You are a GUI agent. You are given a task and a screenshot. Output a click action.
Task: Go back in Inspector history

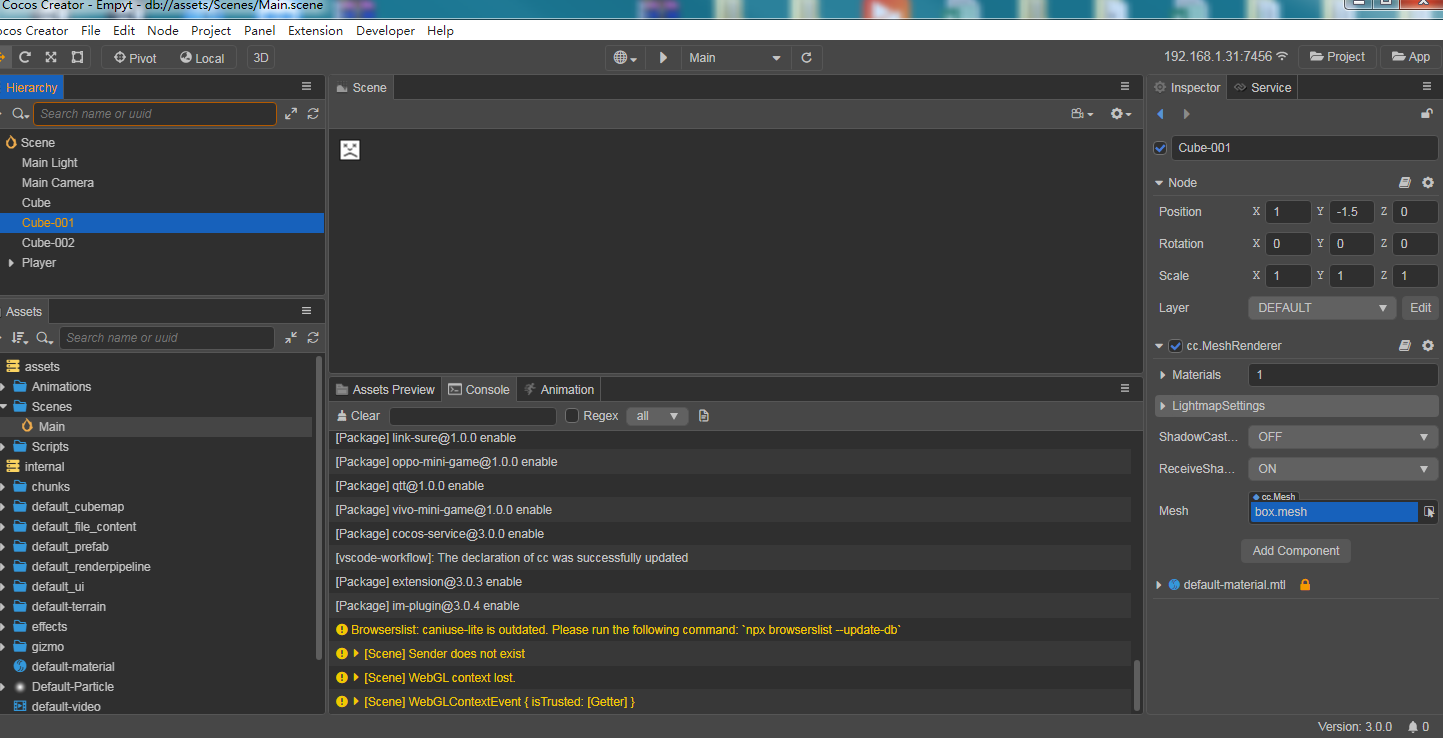coord(1160,114)
